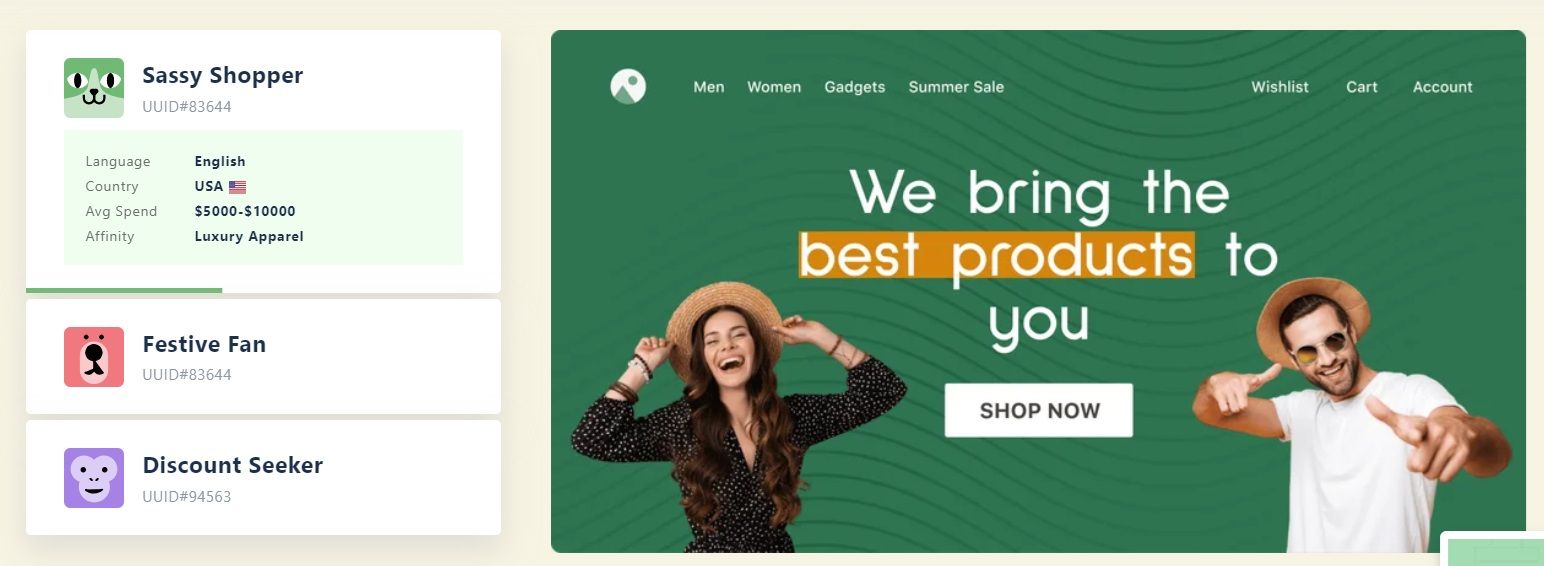Select the Sassy Shopper persona title
The image size is (1544, 566).
pyautogui.click(x=223, y=75)
